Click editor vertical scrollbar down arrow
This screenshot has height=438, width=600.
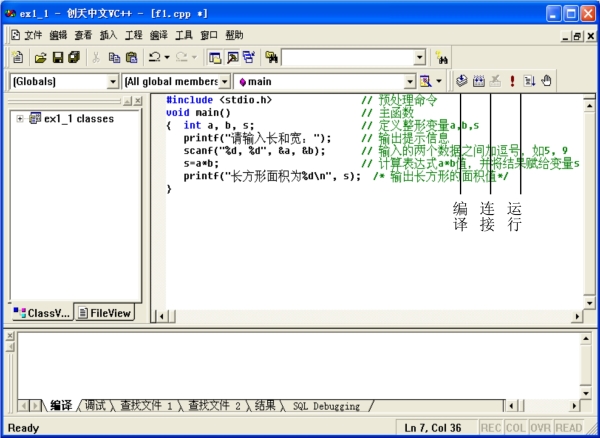pyautogui.click(x=590, y=303)
